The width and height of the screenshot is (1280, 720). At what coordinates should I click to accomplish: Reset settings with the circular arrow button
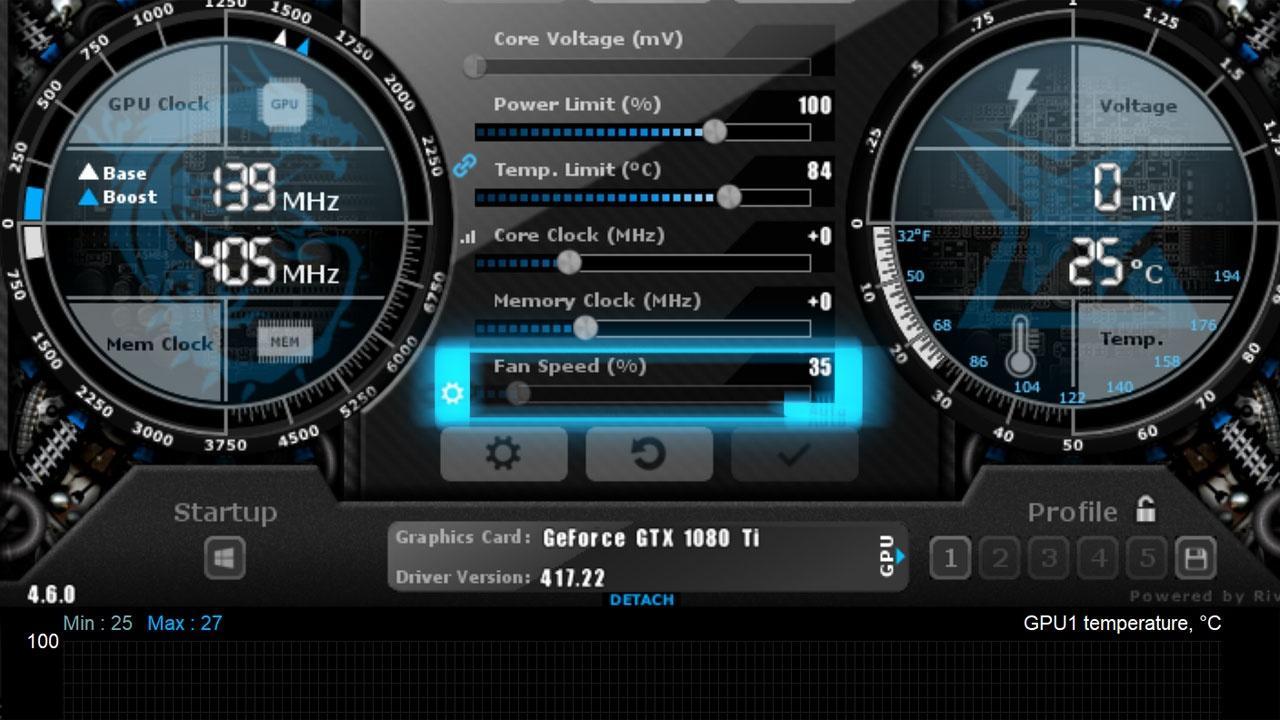[x=649, y=454]
